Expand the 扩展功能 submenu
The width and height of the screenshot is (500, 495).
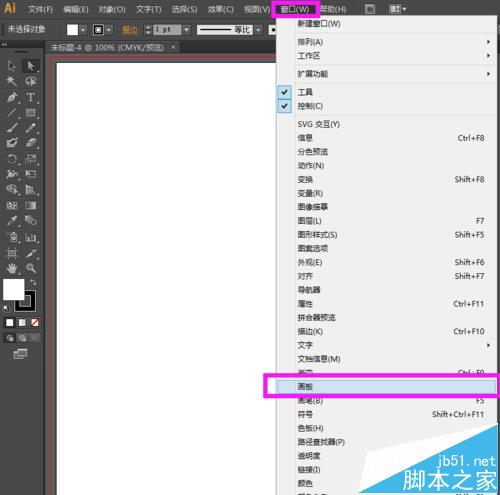coord(387,74)
